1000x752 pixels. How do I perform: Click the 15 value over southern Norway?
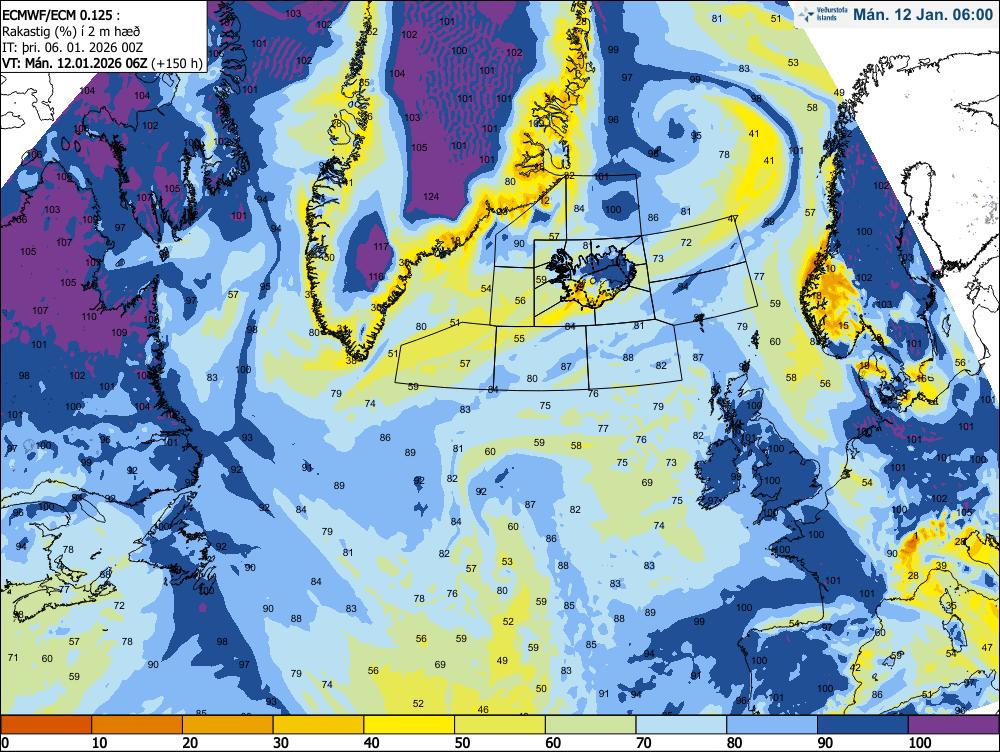coord(843,326)
